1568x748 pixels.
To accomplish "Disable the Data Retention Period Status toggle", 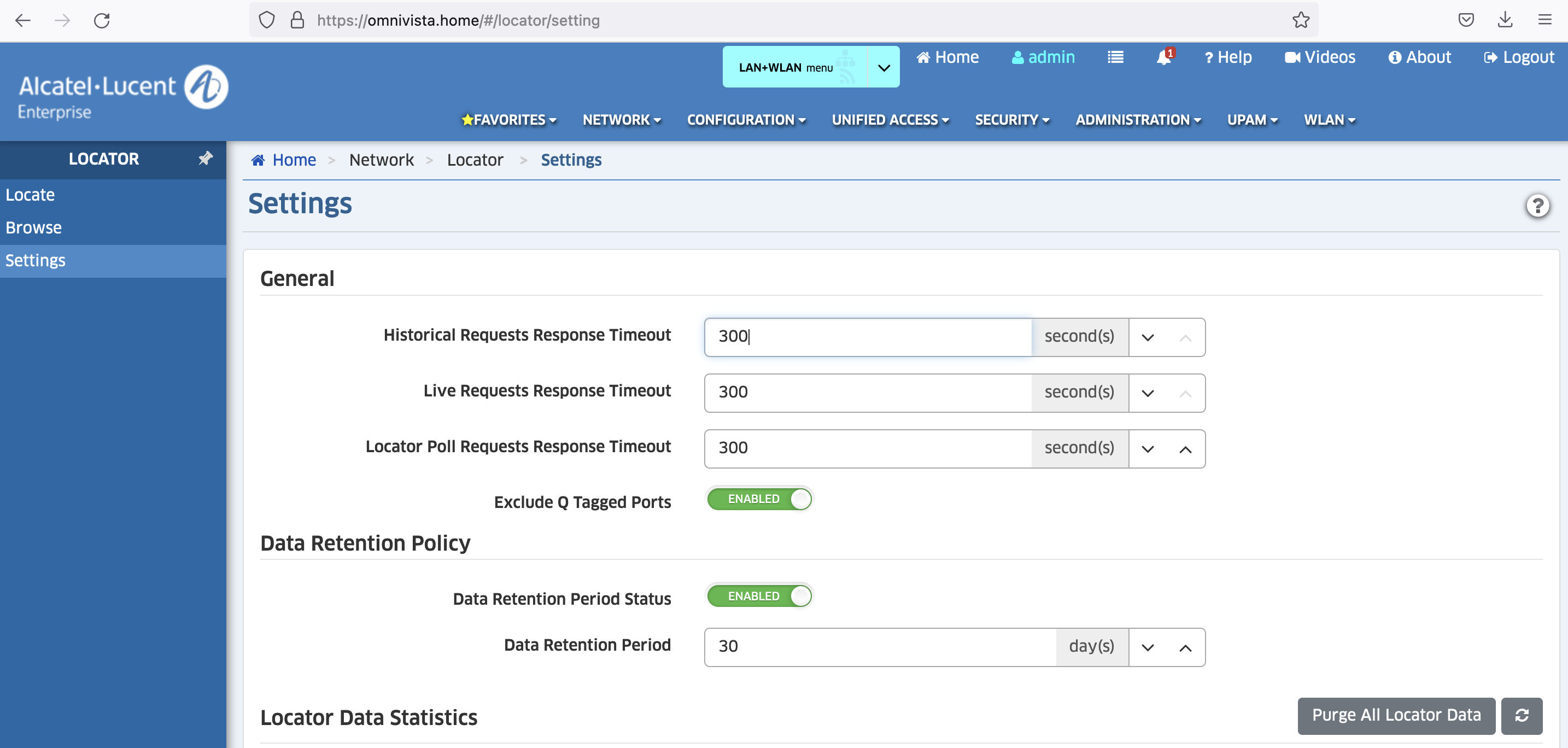I will click(x=759, y=596).
